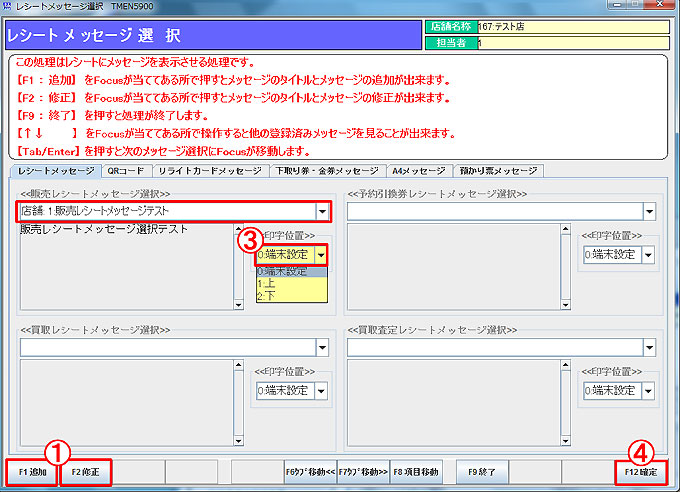
Task: Click the 予約引換券 message text area
Action: [454, 266]
